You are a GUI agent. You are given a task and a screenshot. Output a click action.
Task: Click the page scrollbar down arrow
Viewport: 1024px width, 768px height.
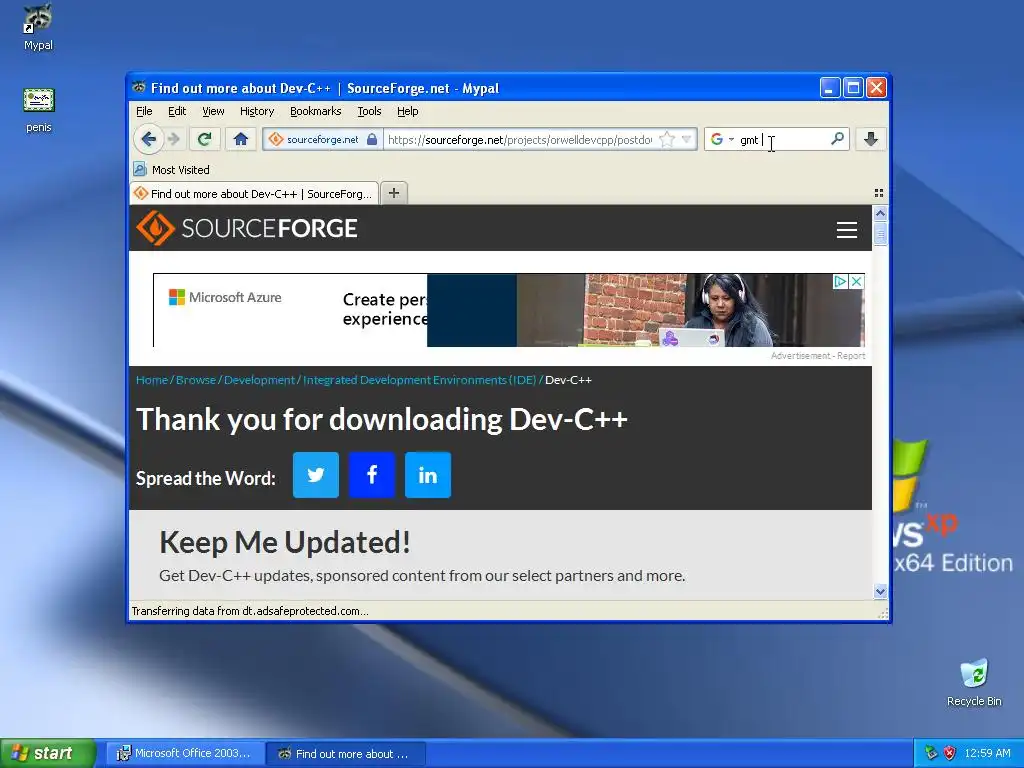click(x=880, y=591)
